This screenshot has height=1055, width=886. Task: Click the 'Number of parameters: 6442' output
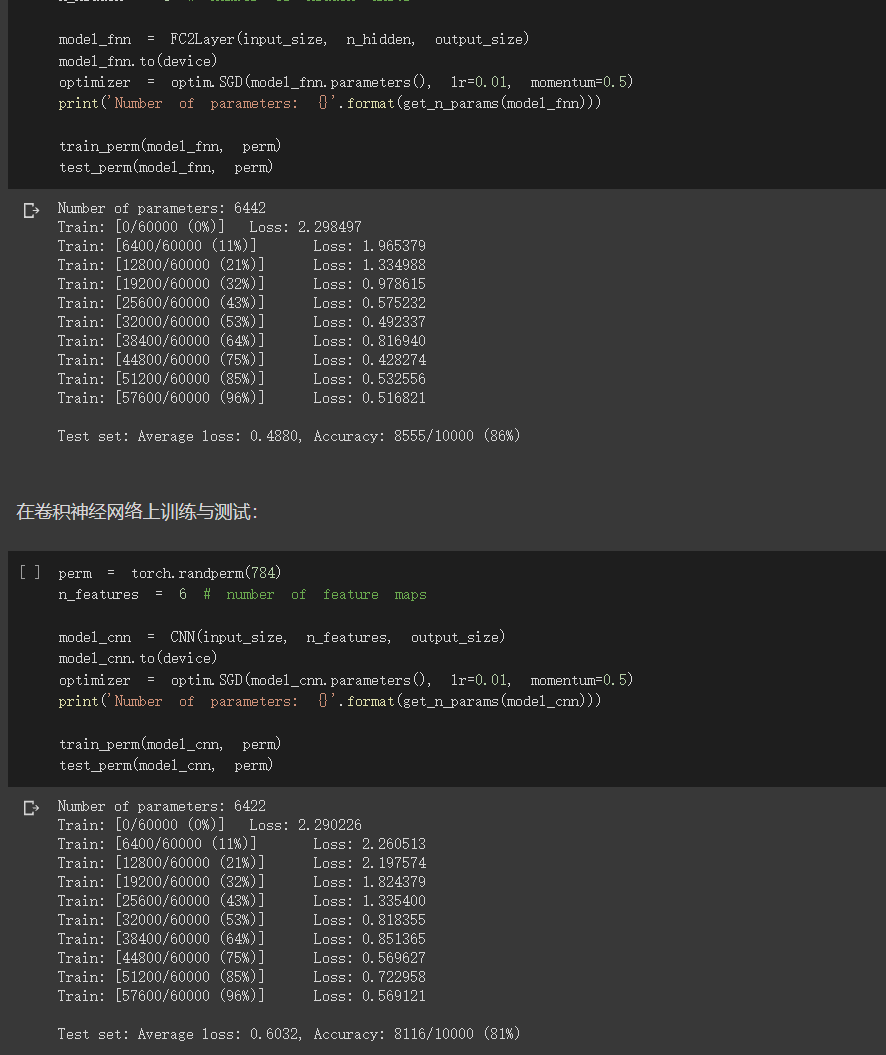[161, 208]
